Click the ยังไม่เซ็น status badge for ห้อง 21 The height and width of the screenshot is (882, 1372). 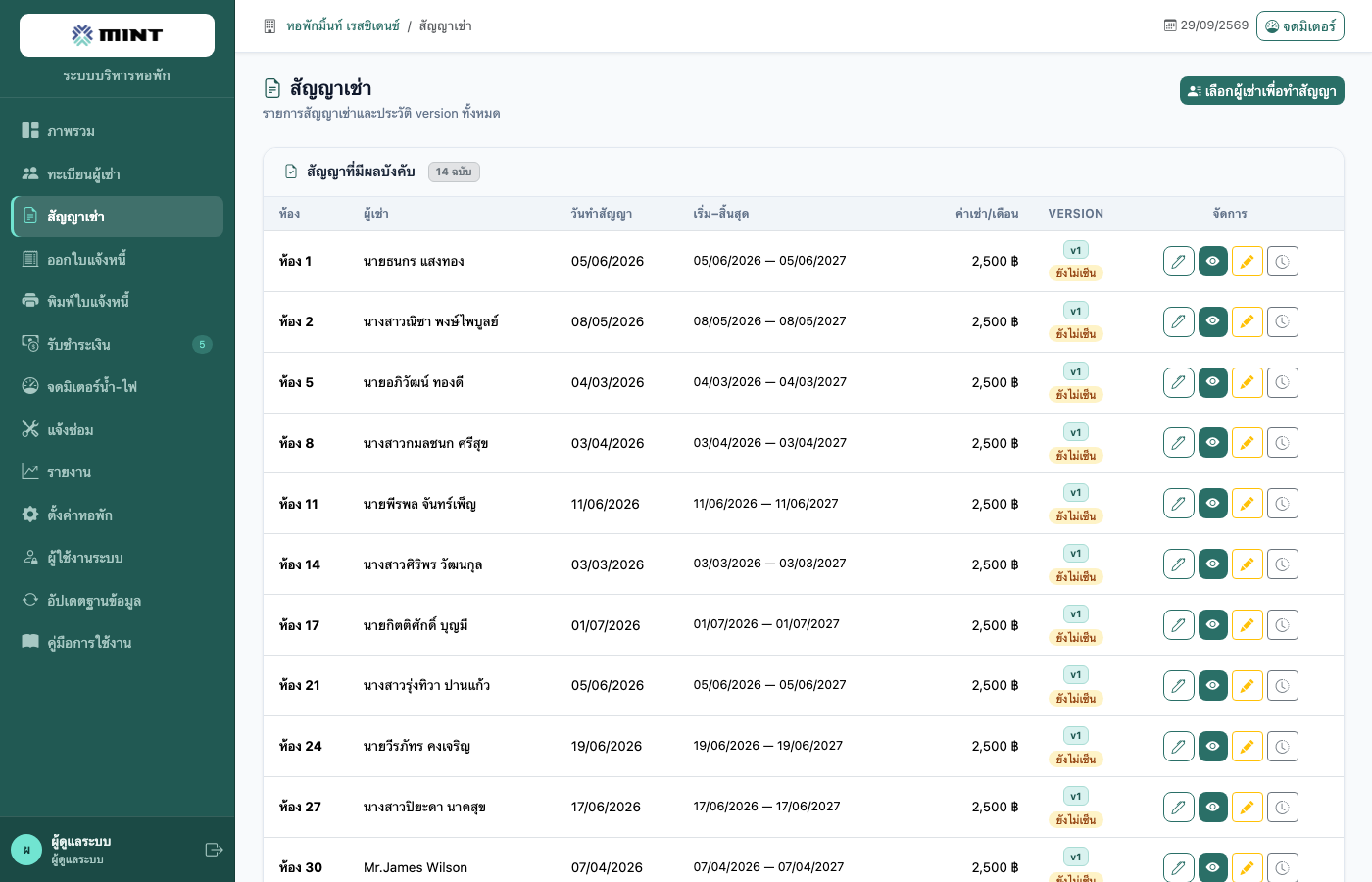[x=1076, y=699]
